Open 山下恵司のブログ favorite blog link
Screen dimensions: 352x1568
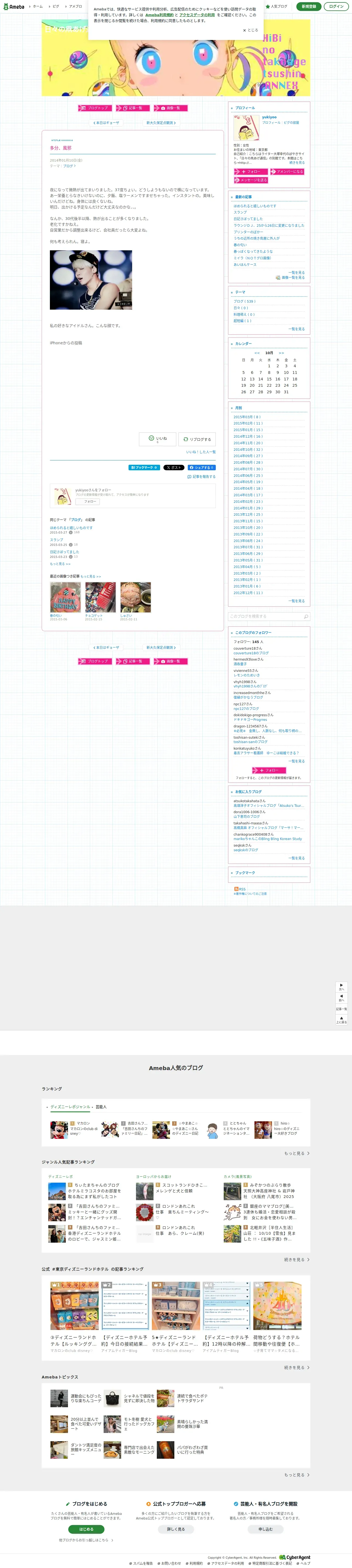[247, 817]
